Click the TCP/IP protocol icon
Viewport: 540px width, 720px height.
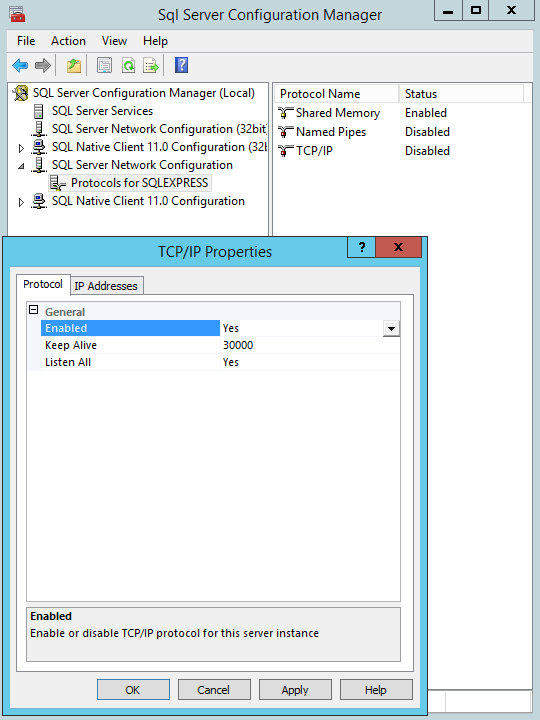(x=285, y=151)
